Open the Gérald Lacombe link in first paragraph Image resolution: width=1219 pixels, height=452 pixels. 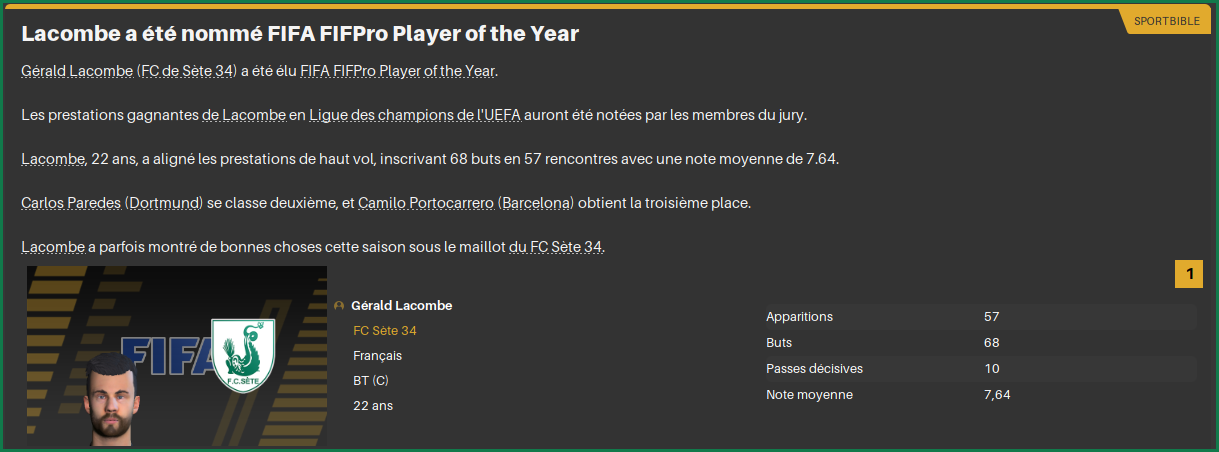click(76, 71)
